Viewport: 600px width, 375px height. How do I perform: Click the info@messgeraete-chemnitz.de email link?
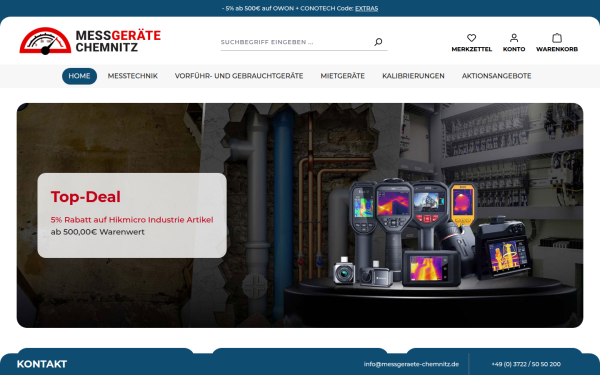[411, 364]
